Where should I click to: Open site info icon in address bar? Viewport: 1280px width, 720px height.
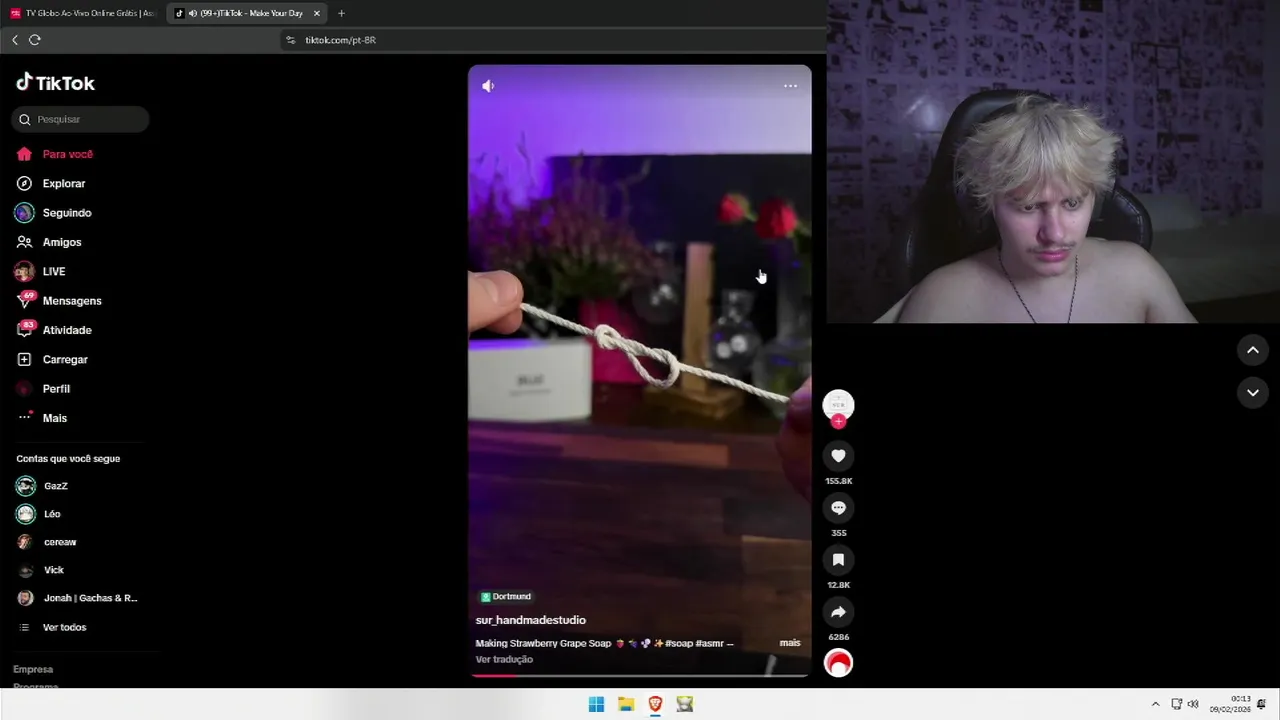[291, 40]
